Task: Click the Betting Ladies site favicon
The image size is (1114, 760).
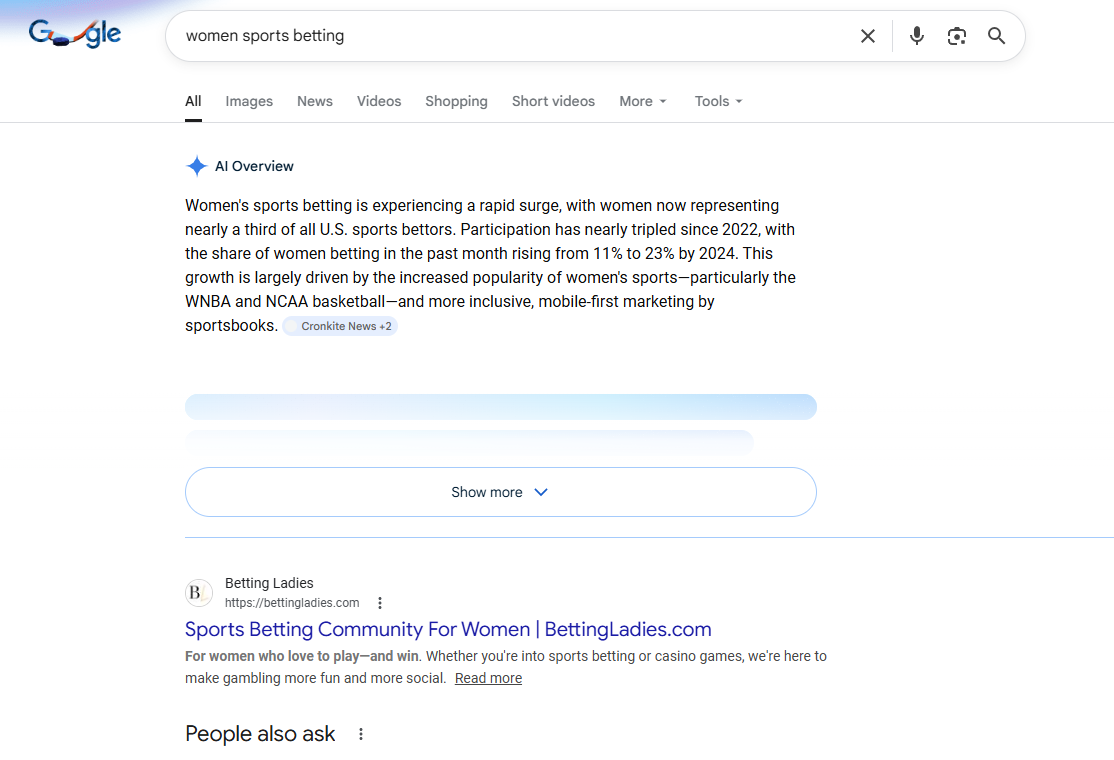Action: pyautogui.click(x=199, y=593)
